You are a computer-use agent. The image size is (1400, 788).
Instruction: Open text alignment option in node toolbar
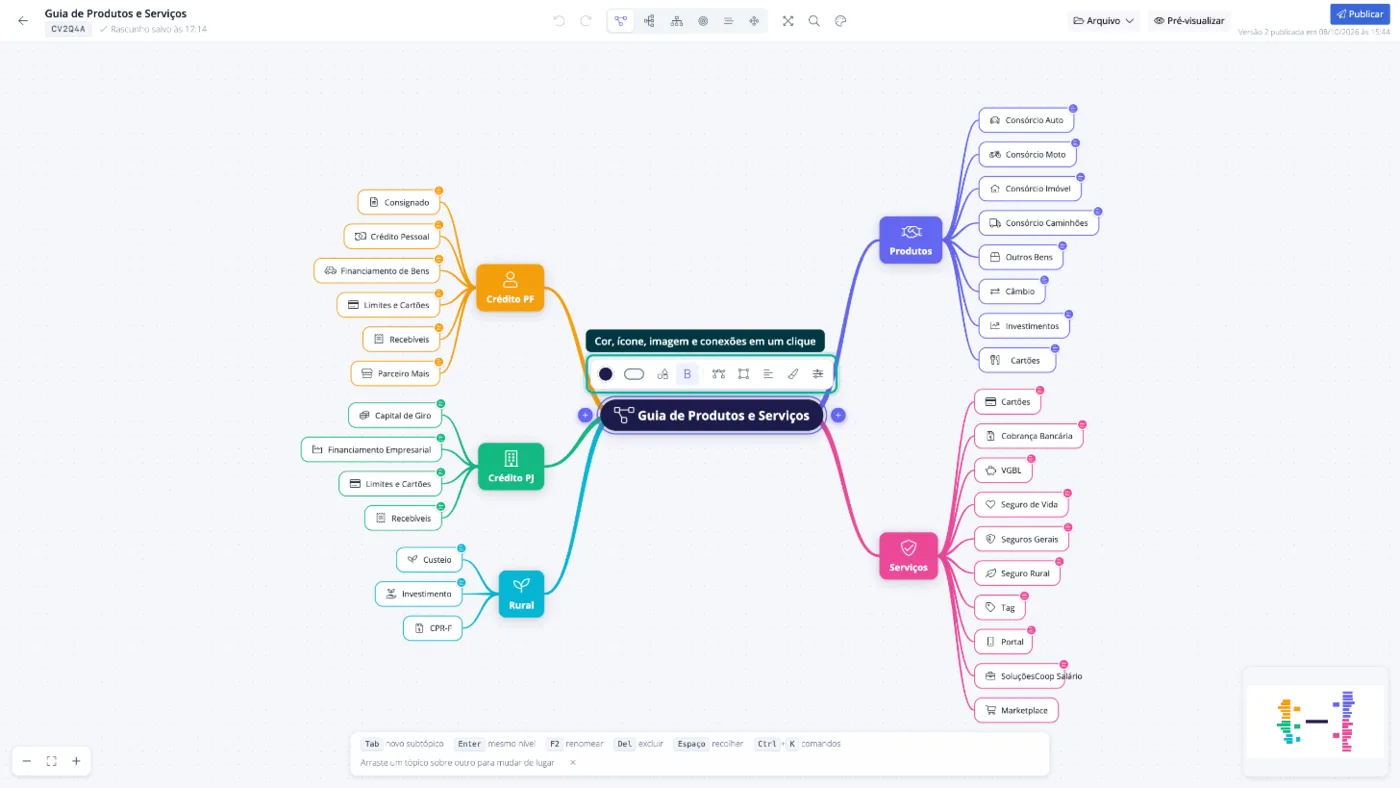coord(768,374)
